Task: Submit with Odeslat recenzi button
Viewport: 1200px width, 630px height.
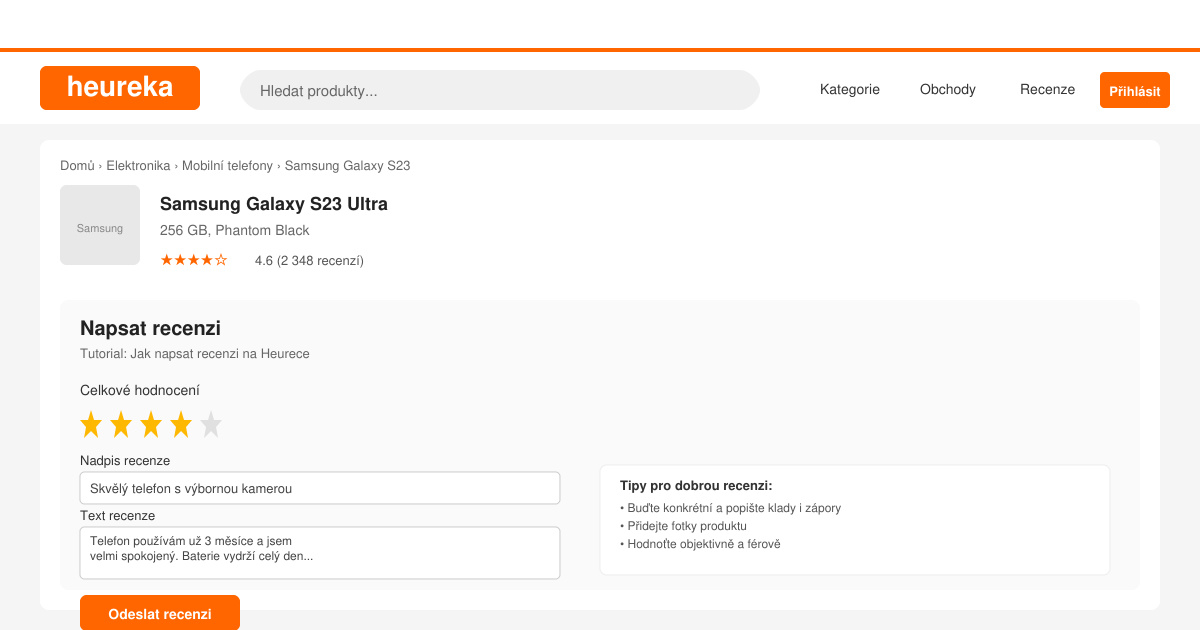Action: (160, 613)
